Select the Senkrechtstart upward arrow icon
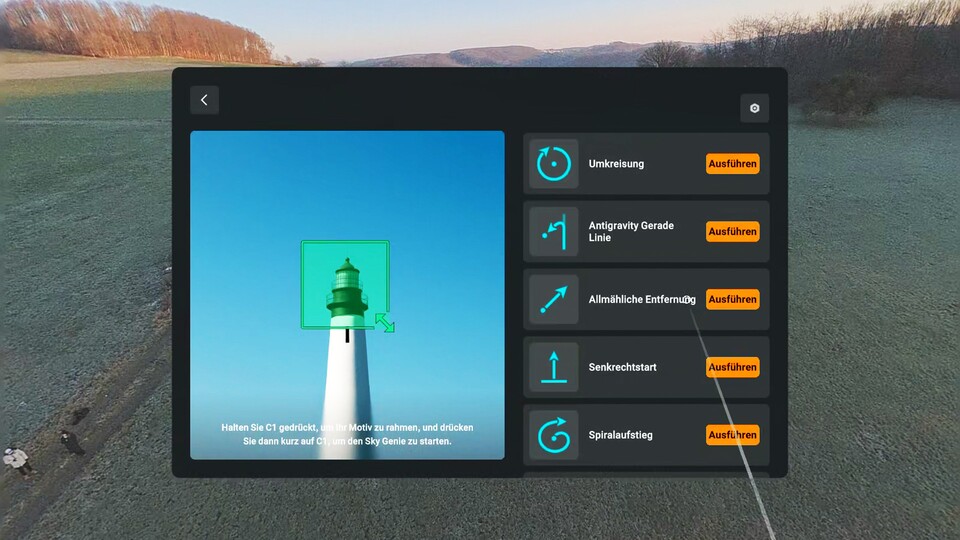Image resolution: width=960 pixels, height=540 pixels. point(553,367)
